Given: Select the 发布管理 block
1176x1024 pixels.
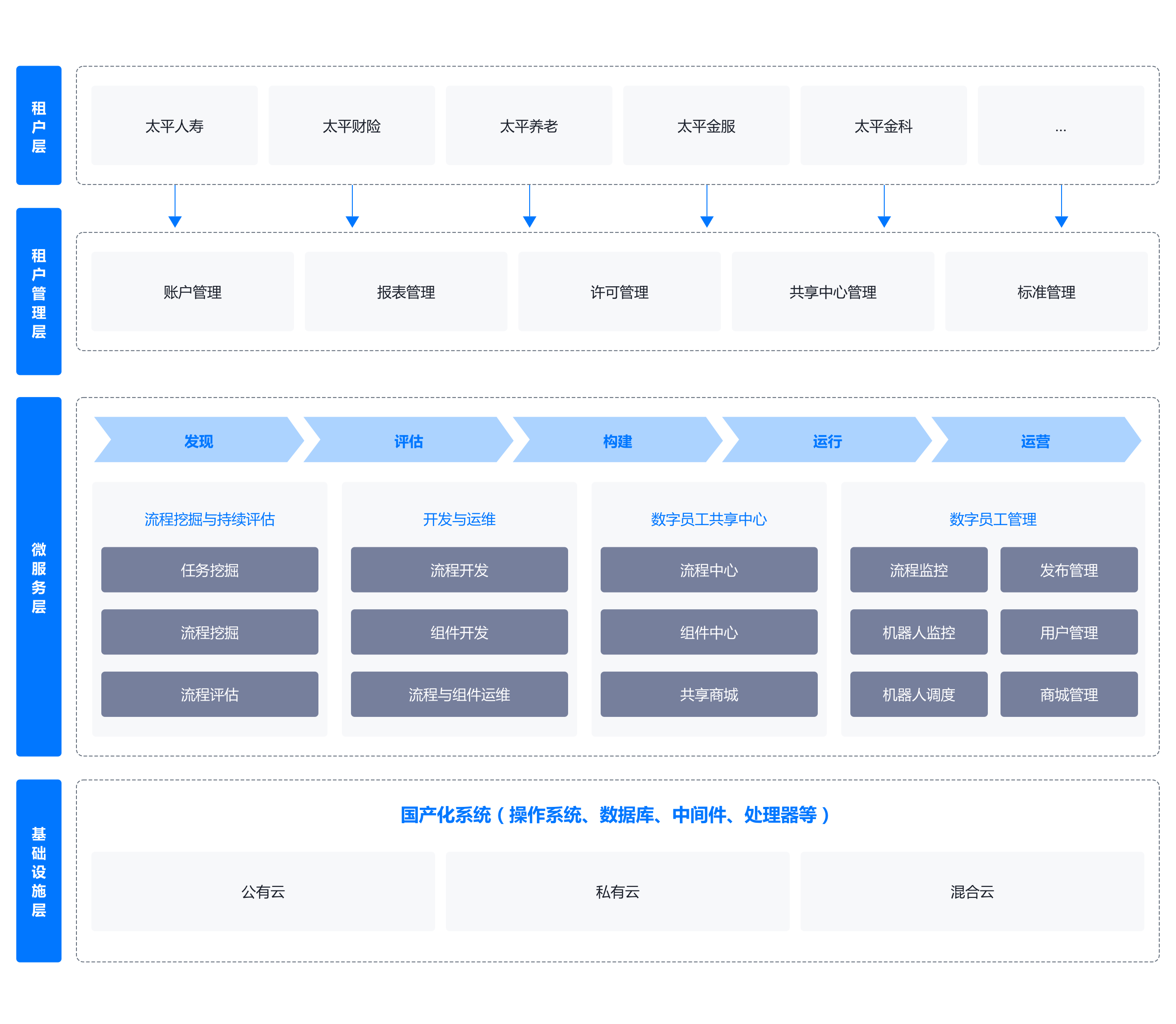Looking at the screenshot, I should (1069, 570).
